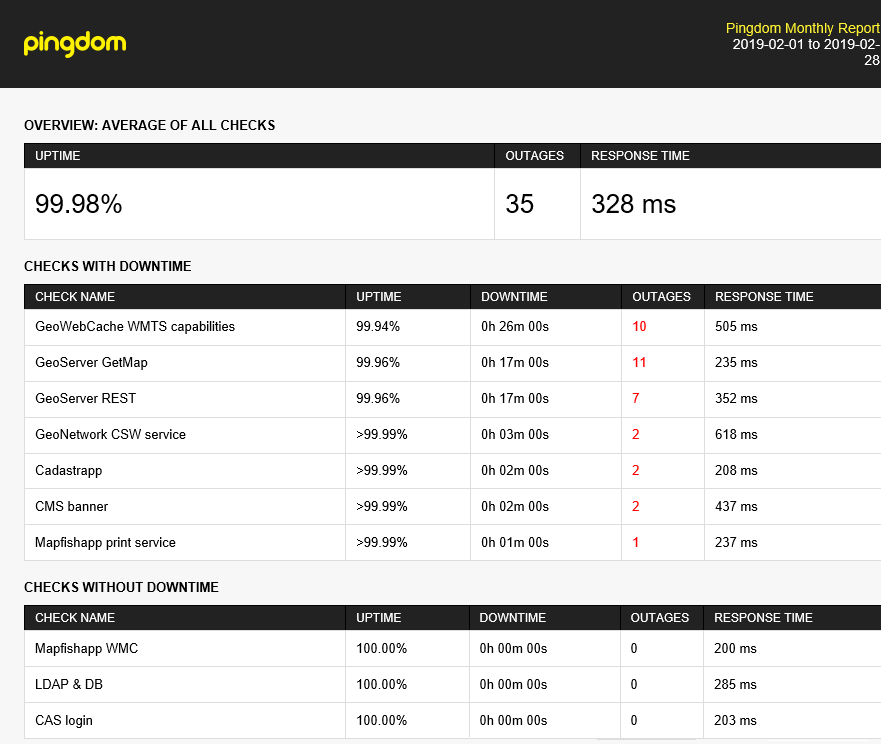Viewport: 881px width, 744px height.
Task: Click CMS banner's >99.99% uptime
Action: (x=382, y=506)
